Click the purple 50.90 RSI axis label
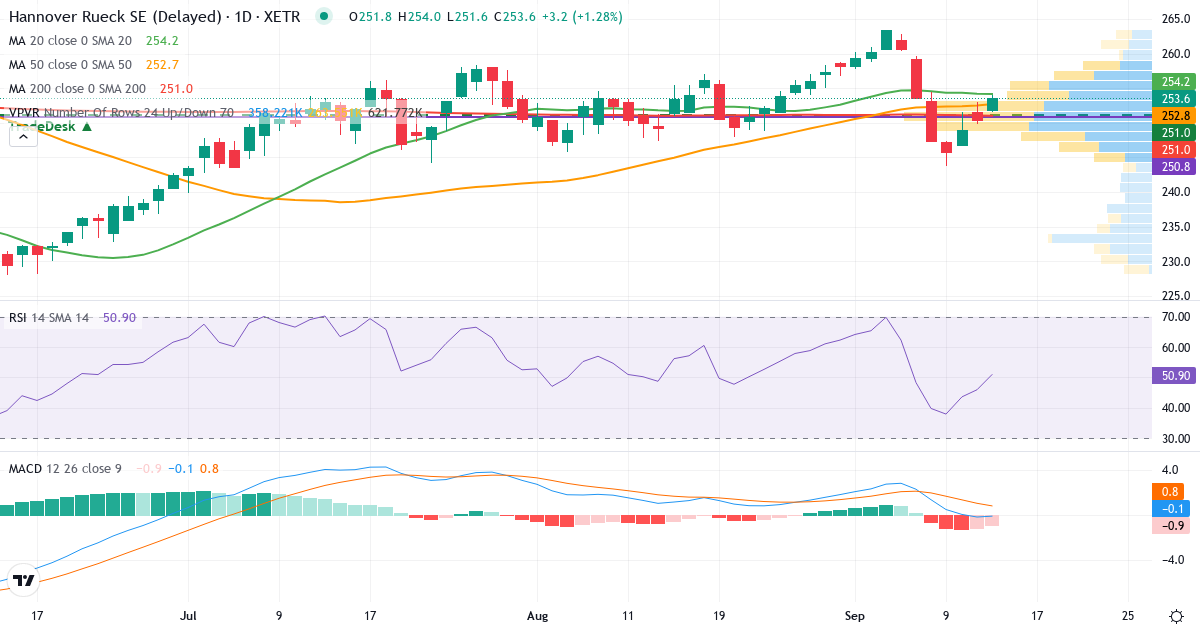 point(1173,376)
